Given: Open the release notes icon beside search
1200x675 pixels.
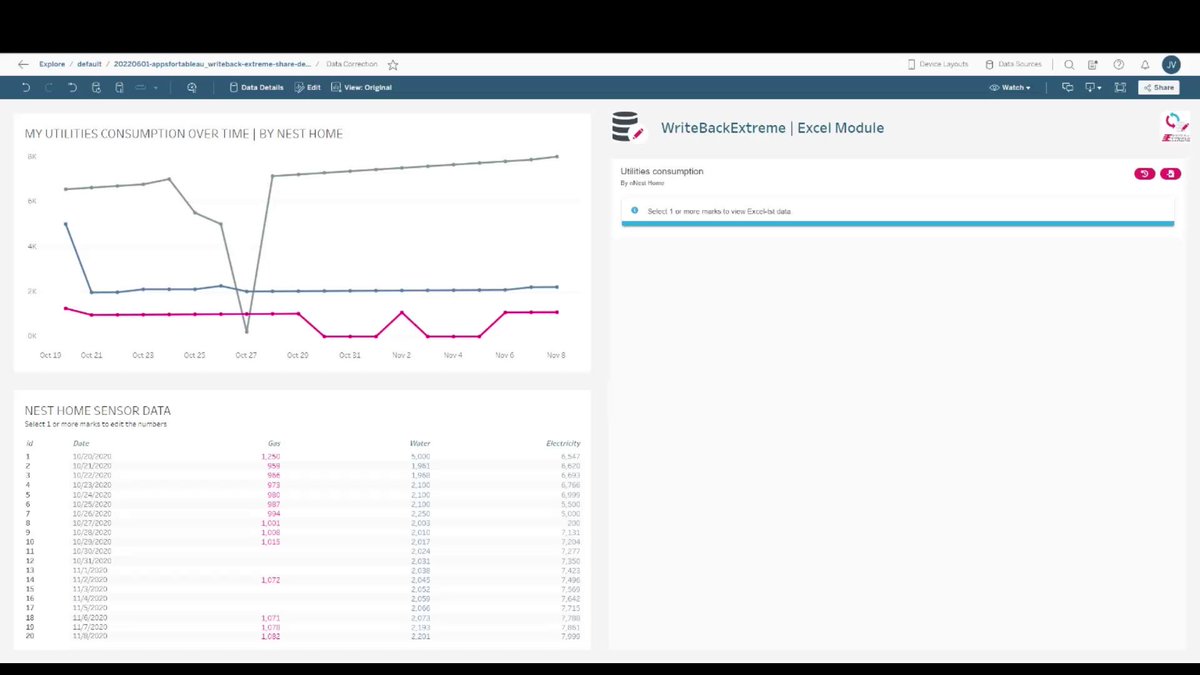Looking at the screenshot, I should (x=1094, y=64).
